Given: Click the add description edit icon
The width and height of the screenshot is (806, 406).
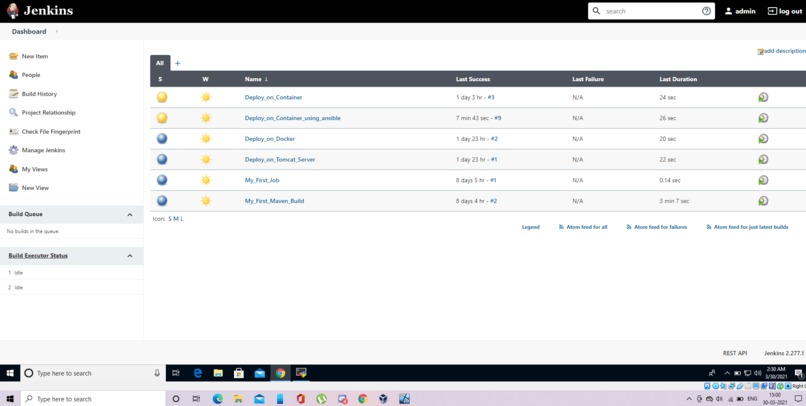Looking at the screenshot, I should [760, 51].
